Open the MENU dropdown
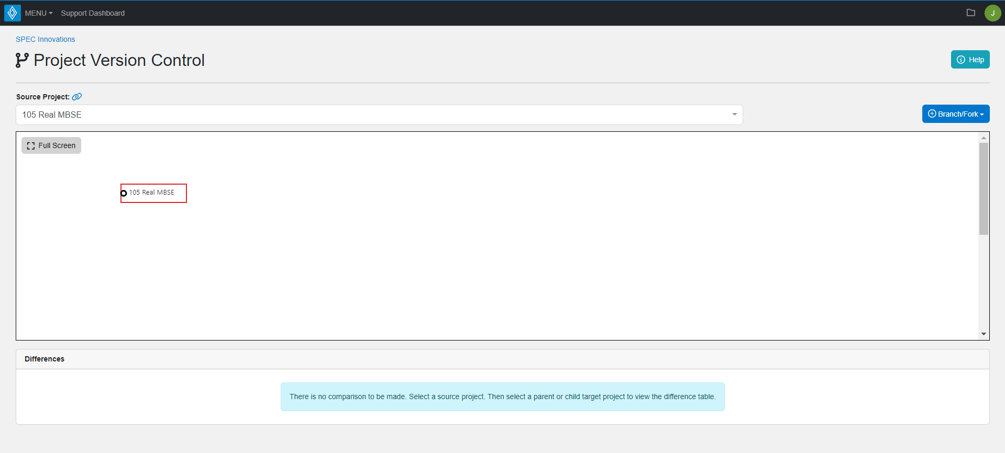The height and width of the screenshot is (453, 1005). [x=38, y=13]
